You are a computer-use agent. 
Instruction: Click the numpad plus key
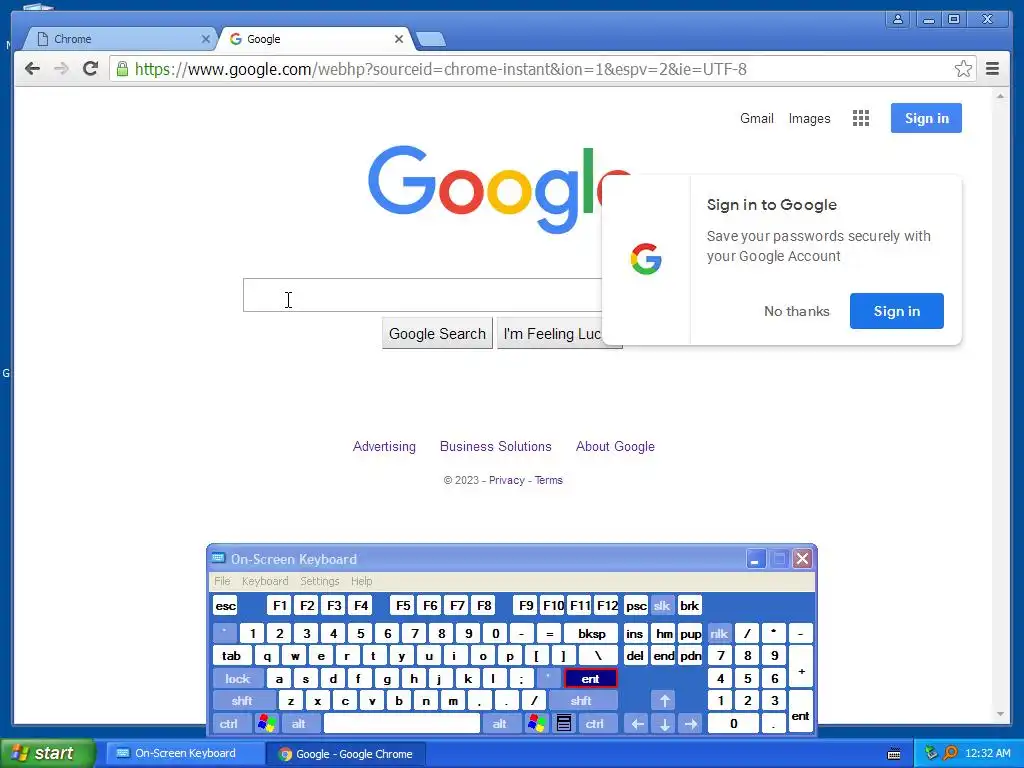coord(801,667)
